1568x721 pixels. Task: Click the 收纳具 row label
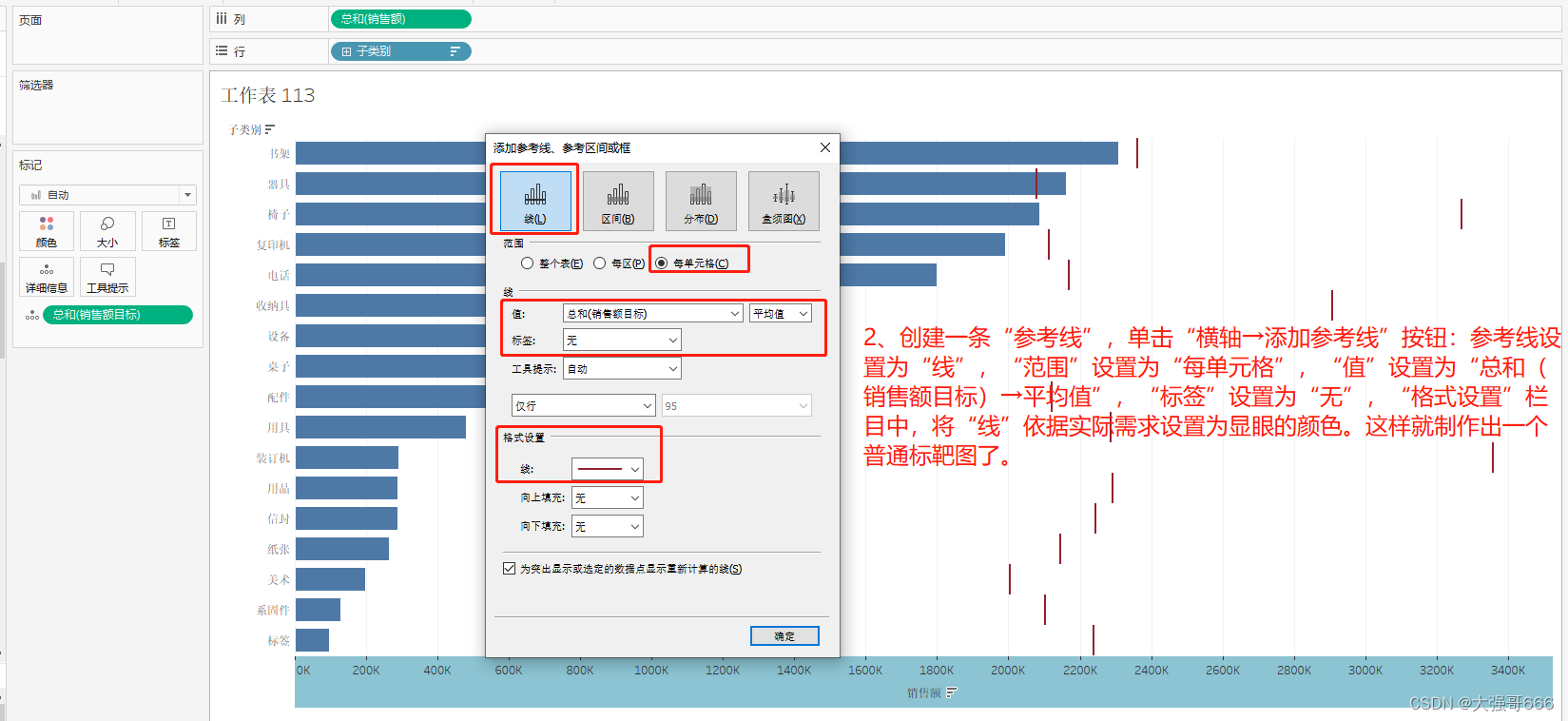(x=273, y=305)
